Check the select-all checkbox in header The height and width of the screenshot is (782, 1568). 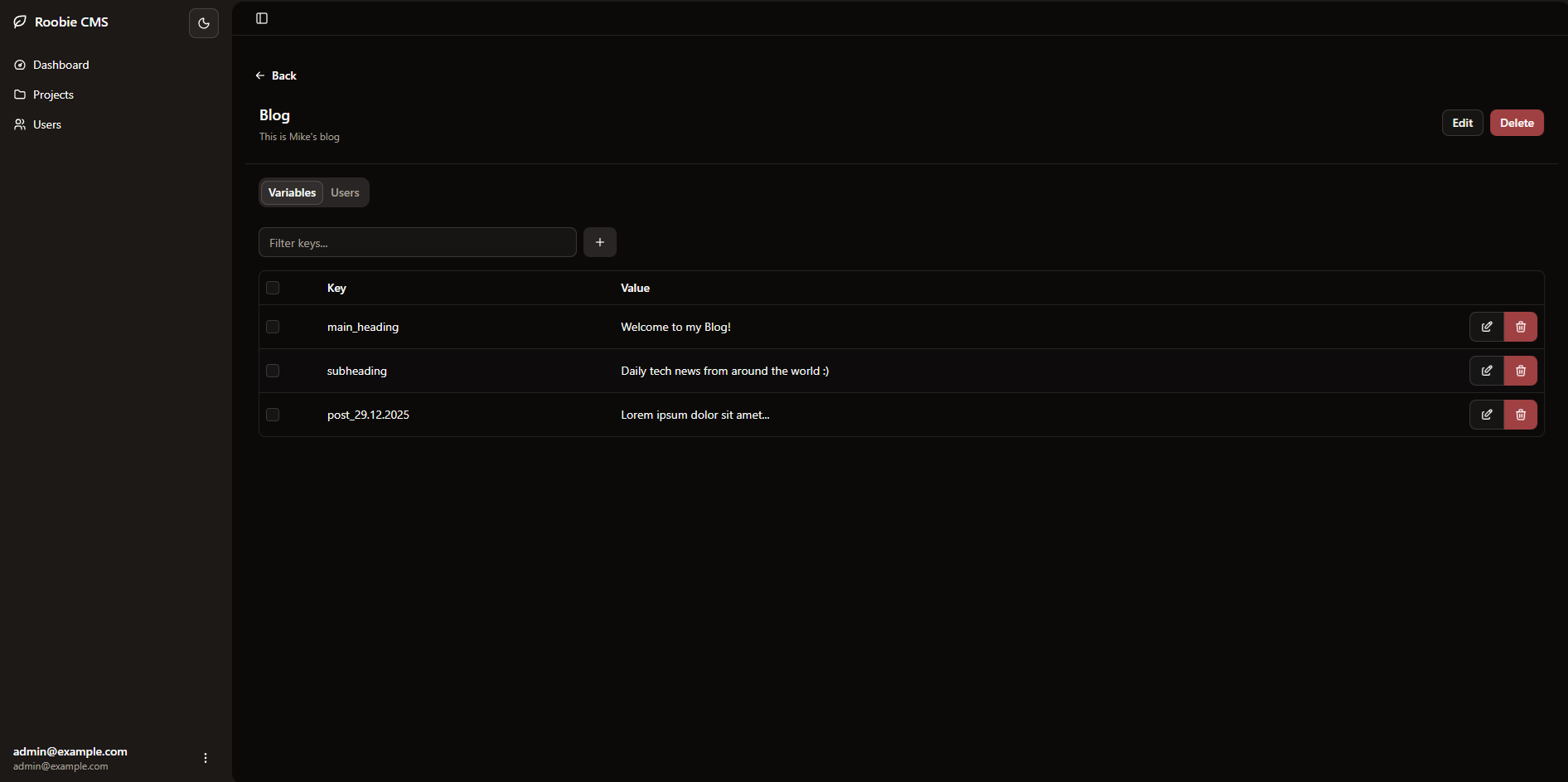point(273,288)
